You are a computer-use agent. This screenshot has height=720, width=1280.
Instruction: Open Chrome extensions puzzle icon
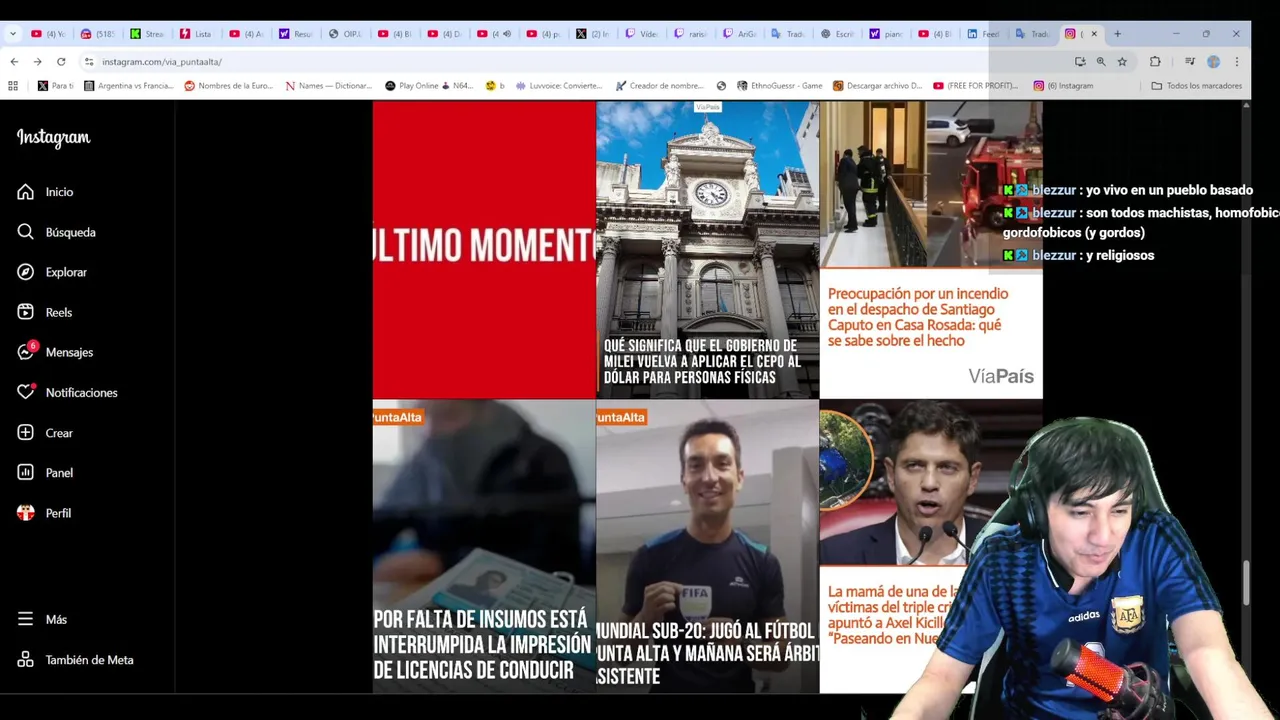click(1155, 61)
